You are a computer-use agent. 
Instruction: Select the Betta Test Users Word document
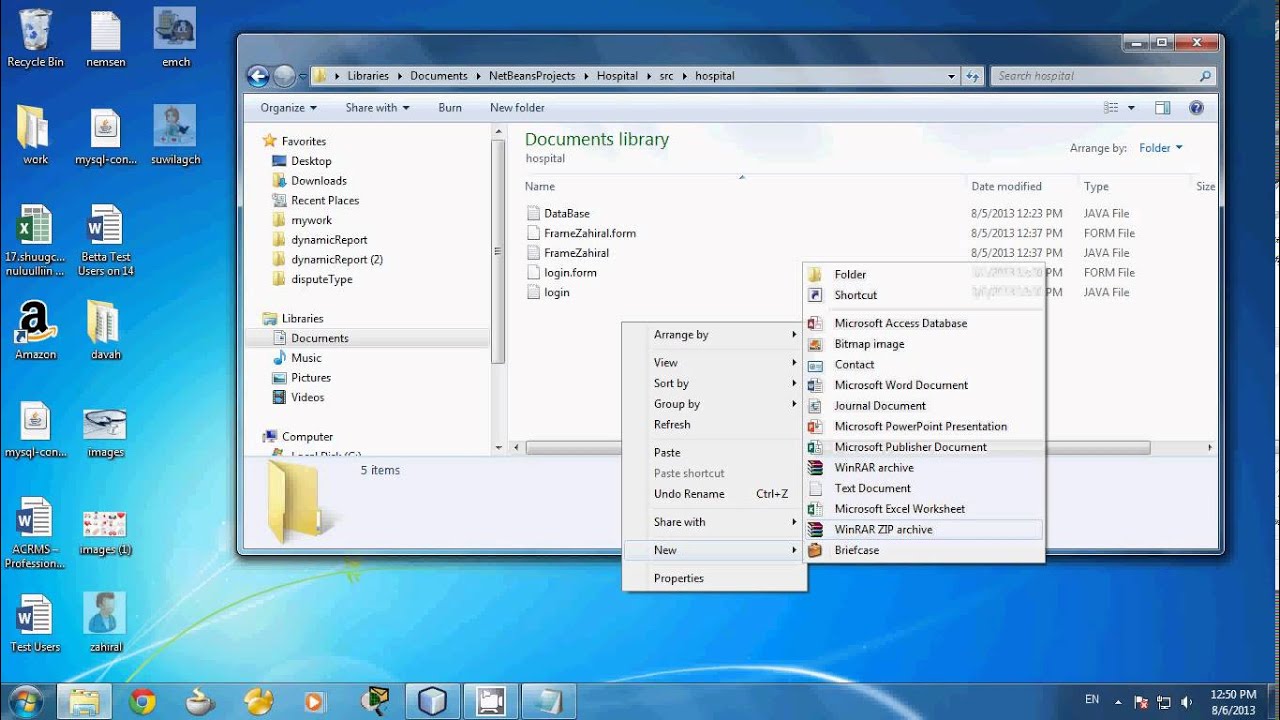pos(106,241)
